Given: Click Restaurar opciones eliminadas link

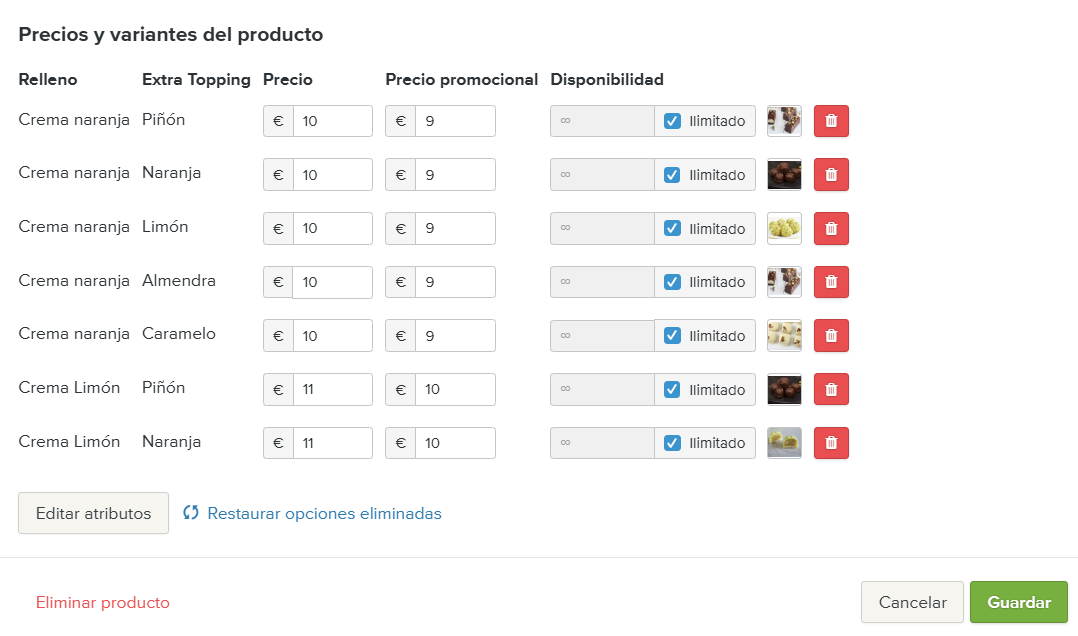Looking at the screenshot, I should tap(324, 513).
